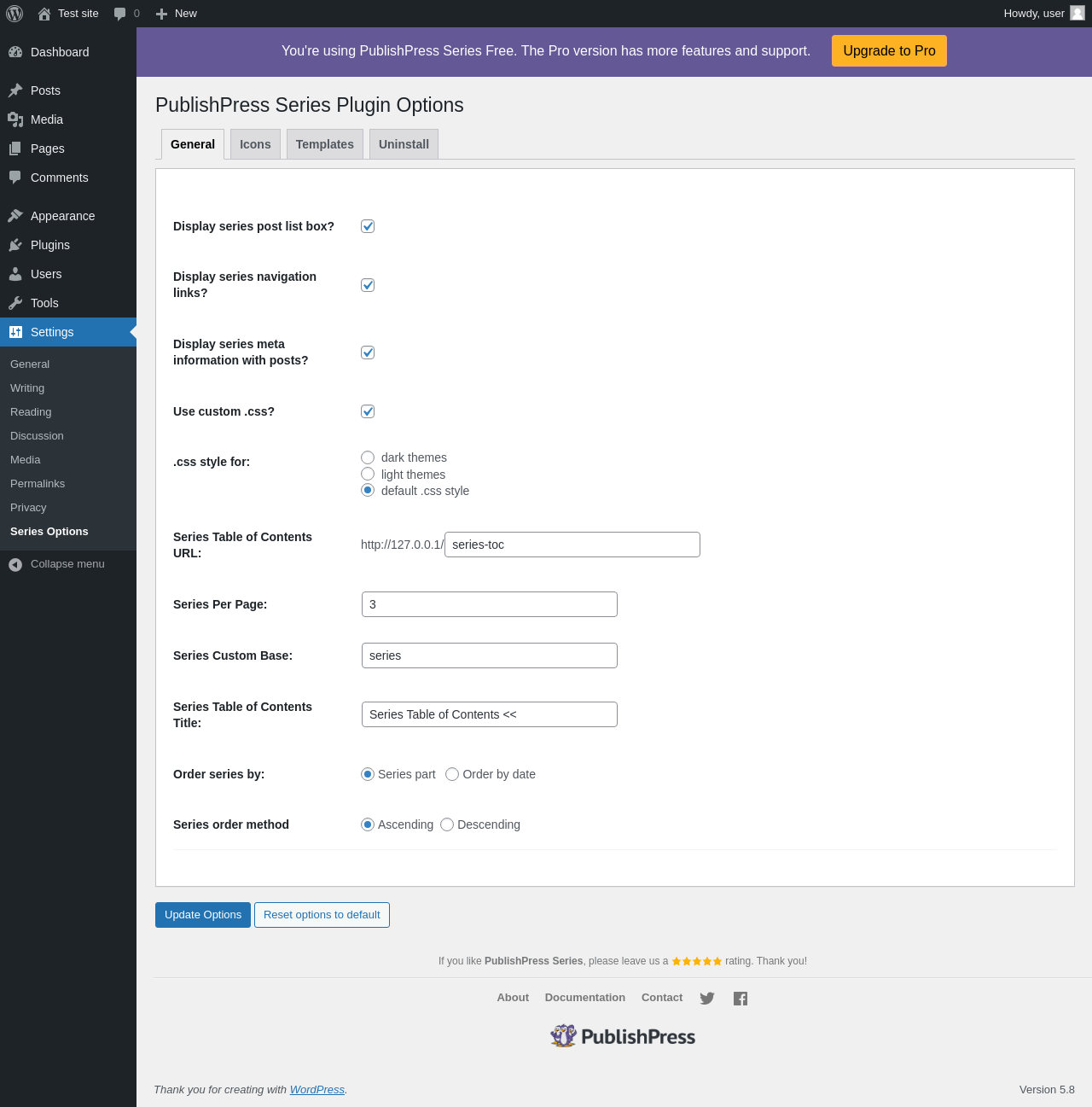
Task: Switch to the Templates tab
Action: click(325, 144)
